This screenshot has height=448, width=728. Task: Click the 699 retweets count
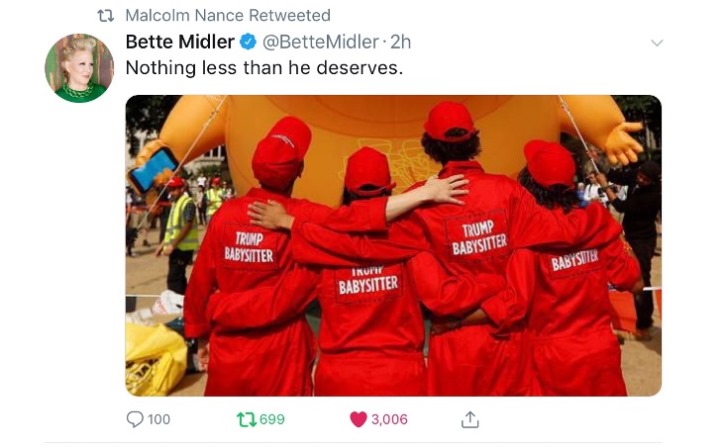pos(272,419)
